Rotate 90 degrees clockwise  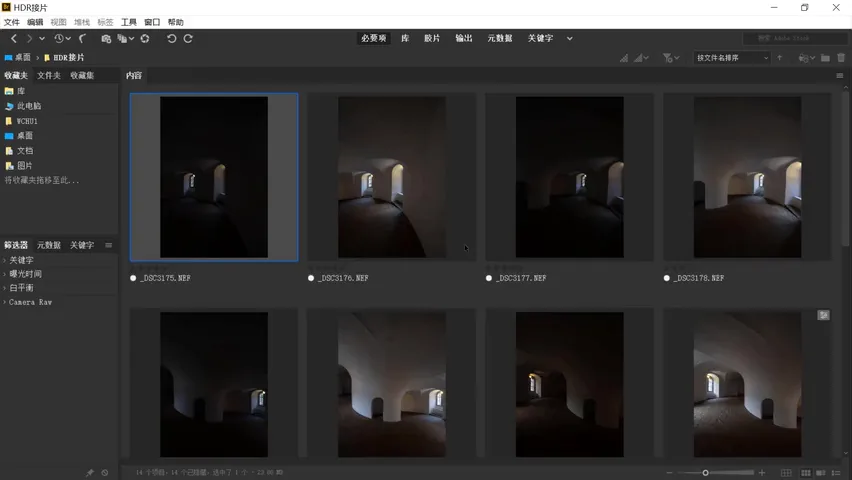tap(188, 39)
